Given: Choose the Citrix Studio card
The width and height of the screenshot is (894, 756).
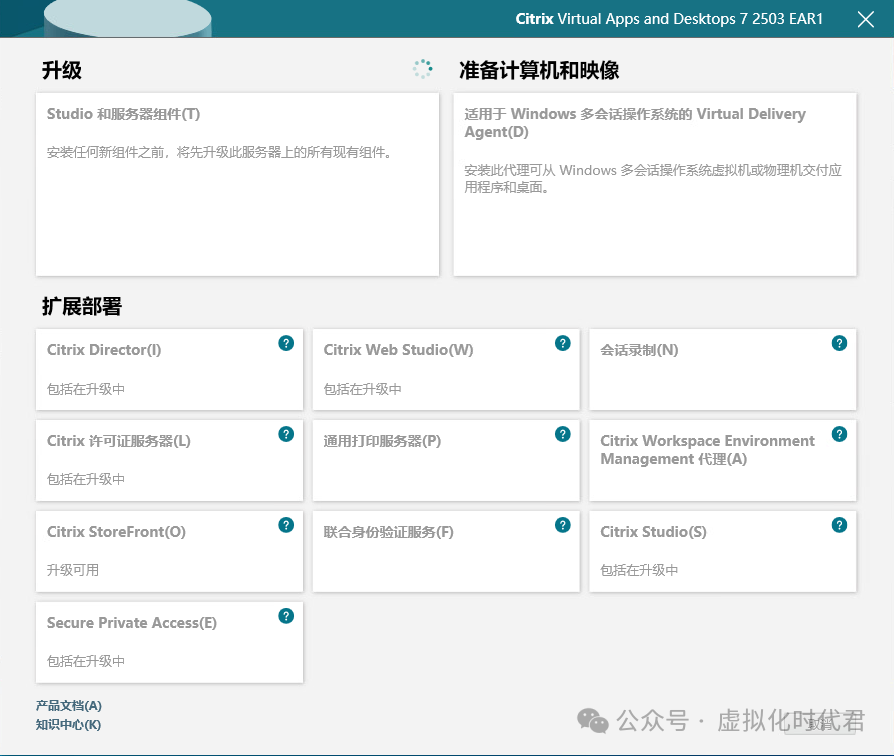Looking at the screenshot, I should pyautogui.click(x=722, y=551).
